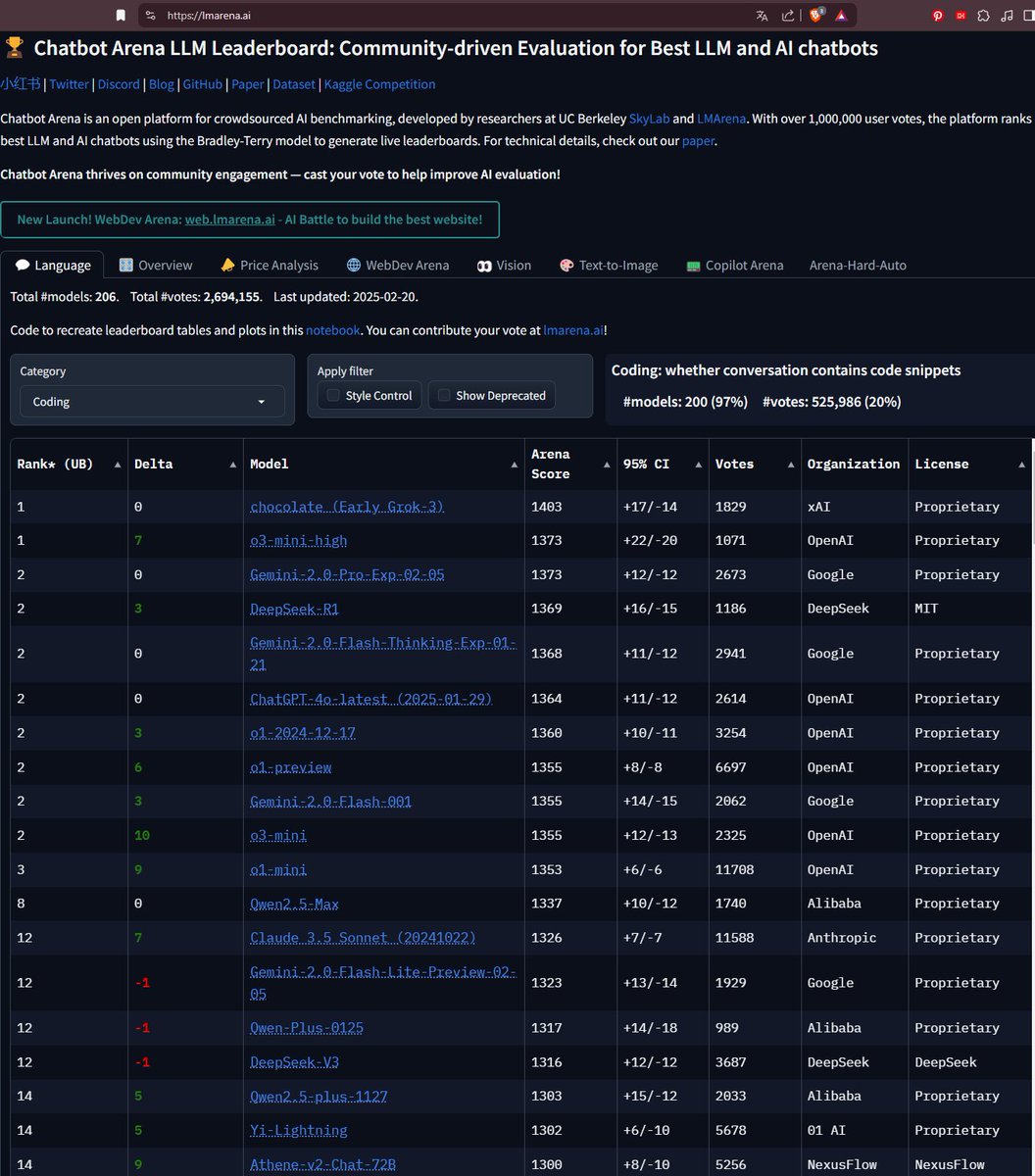Enable the Show Deprecated checkbox
The height and width of the screenshot is (1176, 1035).
pyautogui.click(x=444, y=396)
